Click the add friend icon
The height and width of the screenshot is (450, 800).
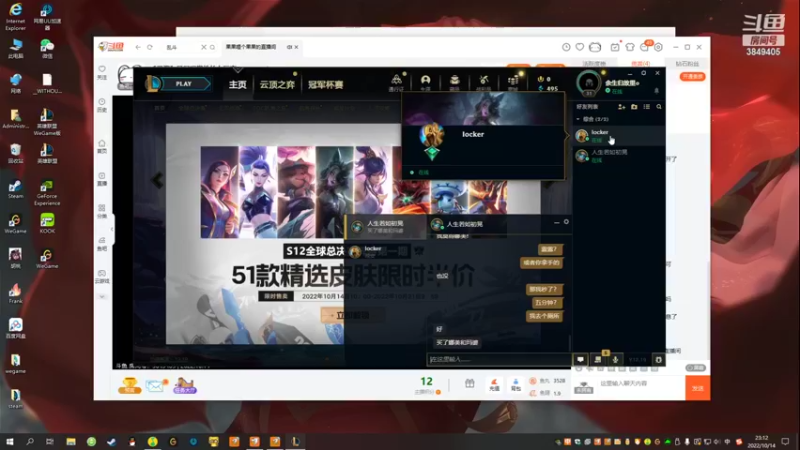621,107
